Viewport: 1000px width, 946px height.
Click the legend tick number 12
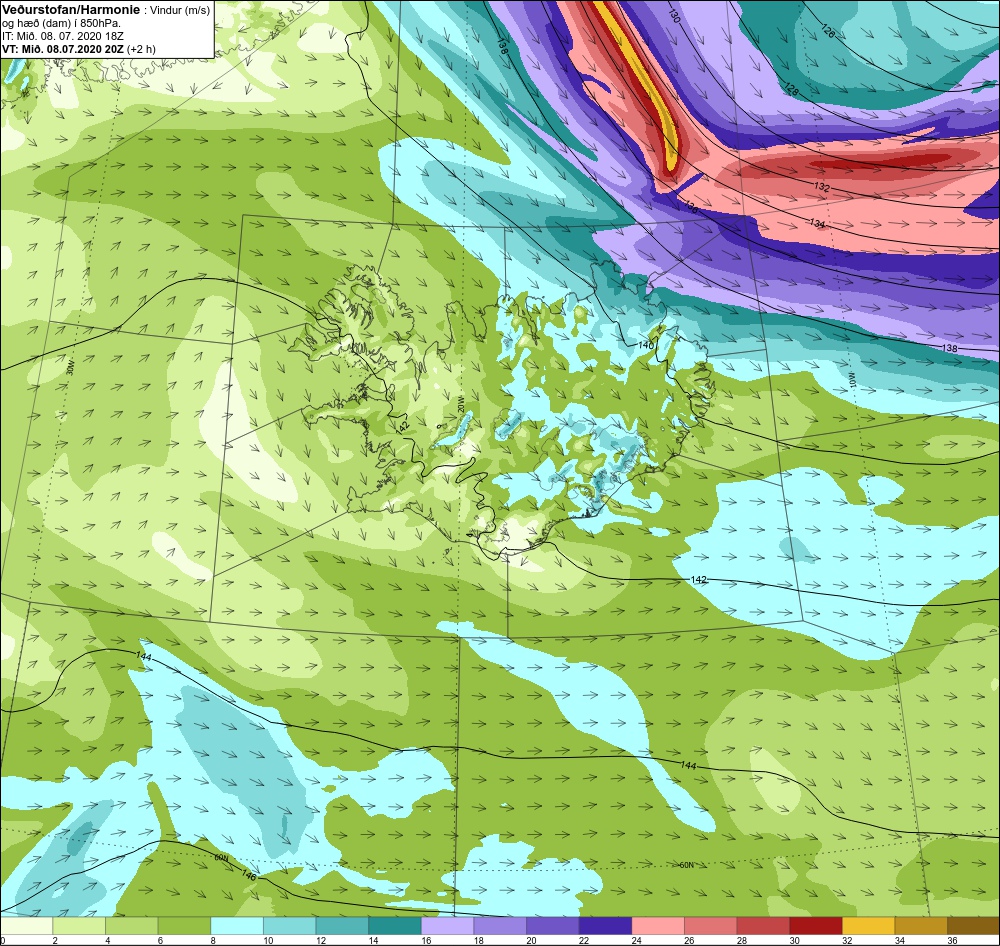click(x=321, y=940)
